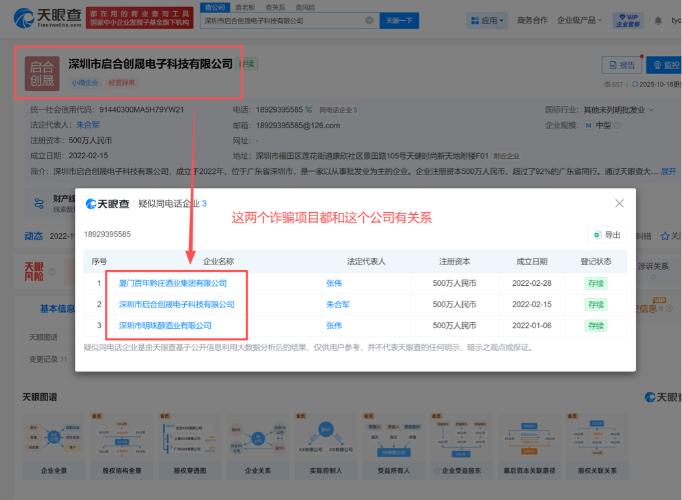Click the 2022-02-28 date cell

[532, 283]
